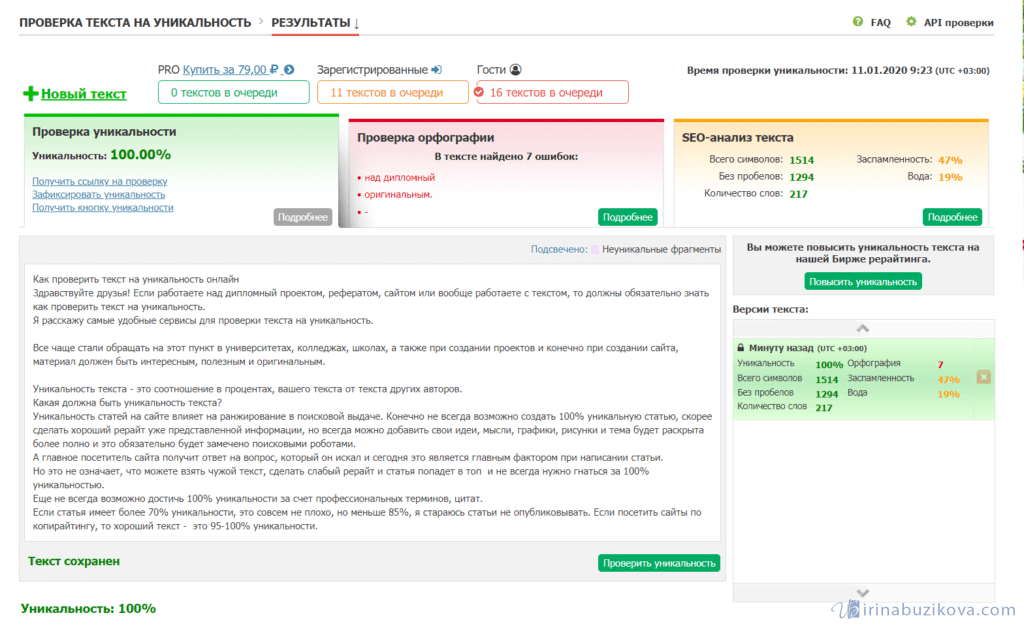
Task: Click the API проверки gear icon
Action: (x=911, y=22)
